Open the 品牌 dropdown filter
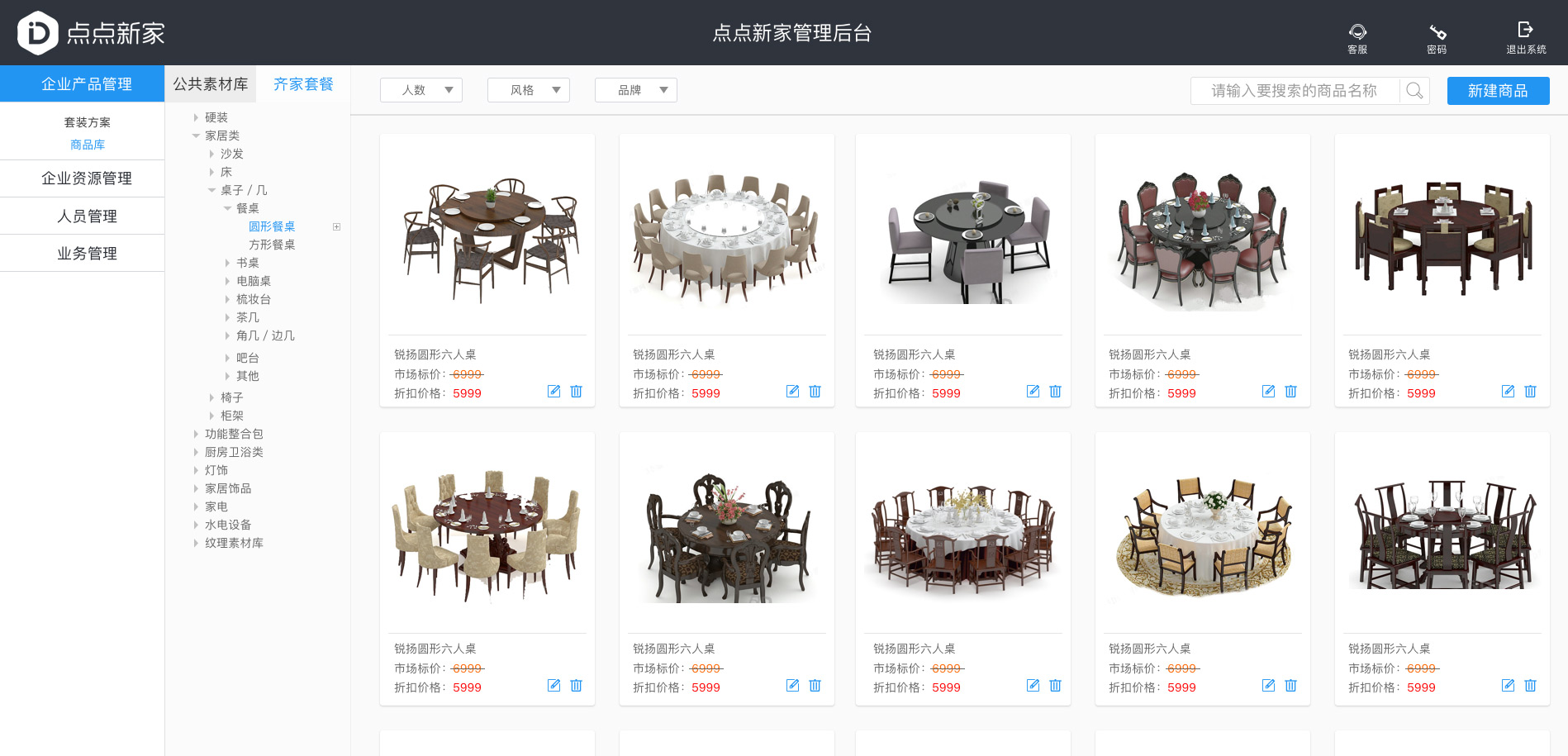 tap(636, 90)
